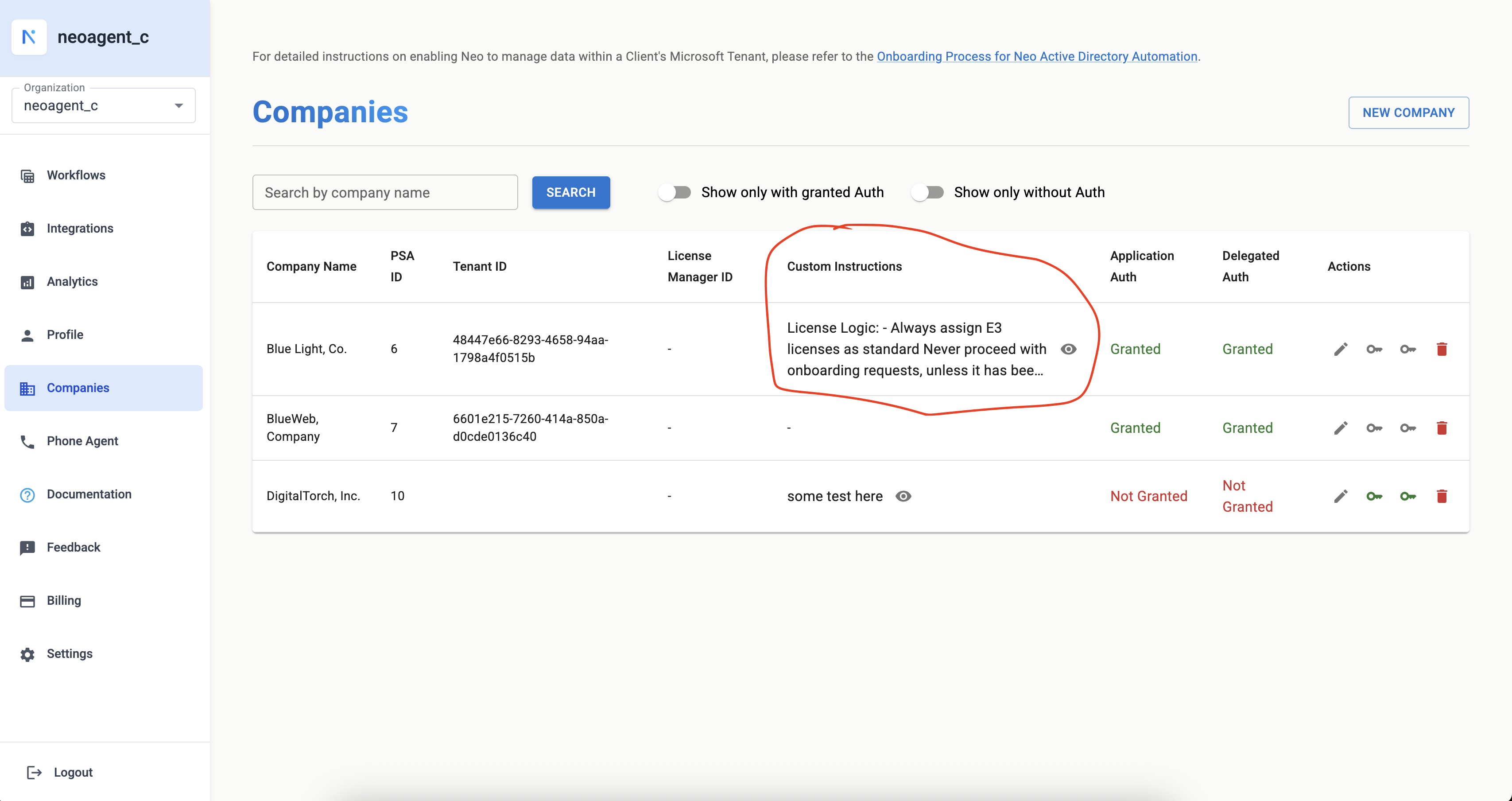Open Workflows in the sidebar

76,175
